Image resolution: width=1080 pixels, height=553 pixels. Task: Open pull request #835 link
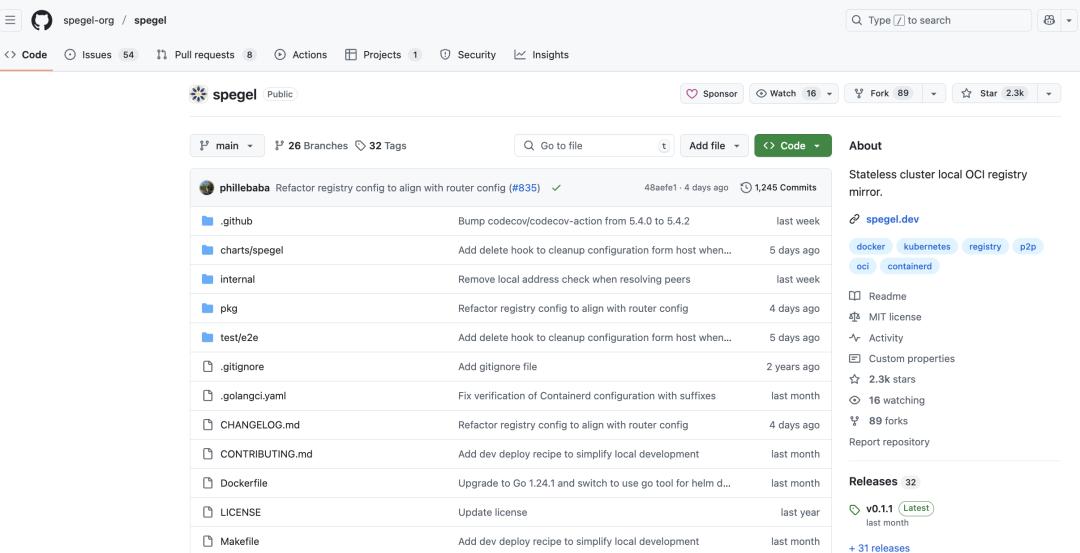524,187
